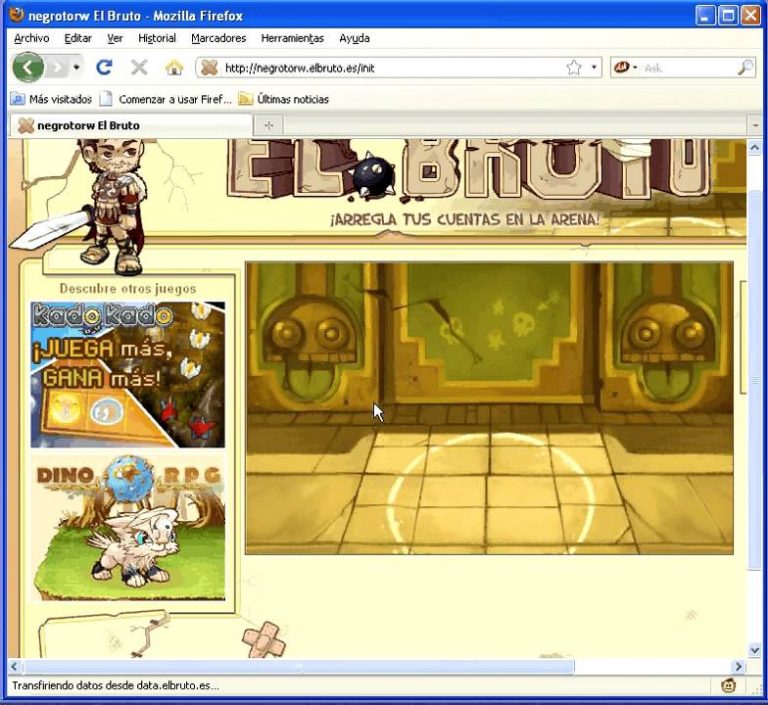Click the greyed forward navigation arrow
The image size is (768, 705).
58,67
